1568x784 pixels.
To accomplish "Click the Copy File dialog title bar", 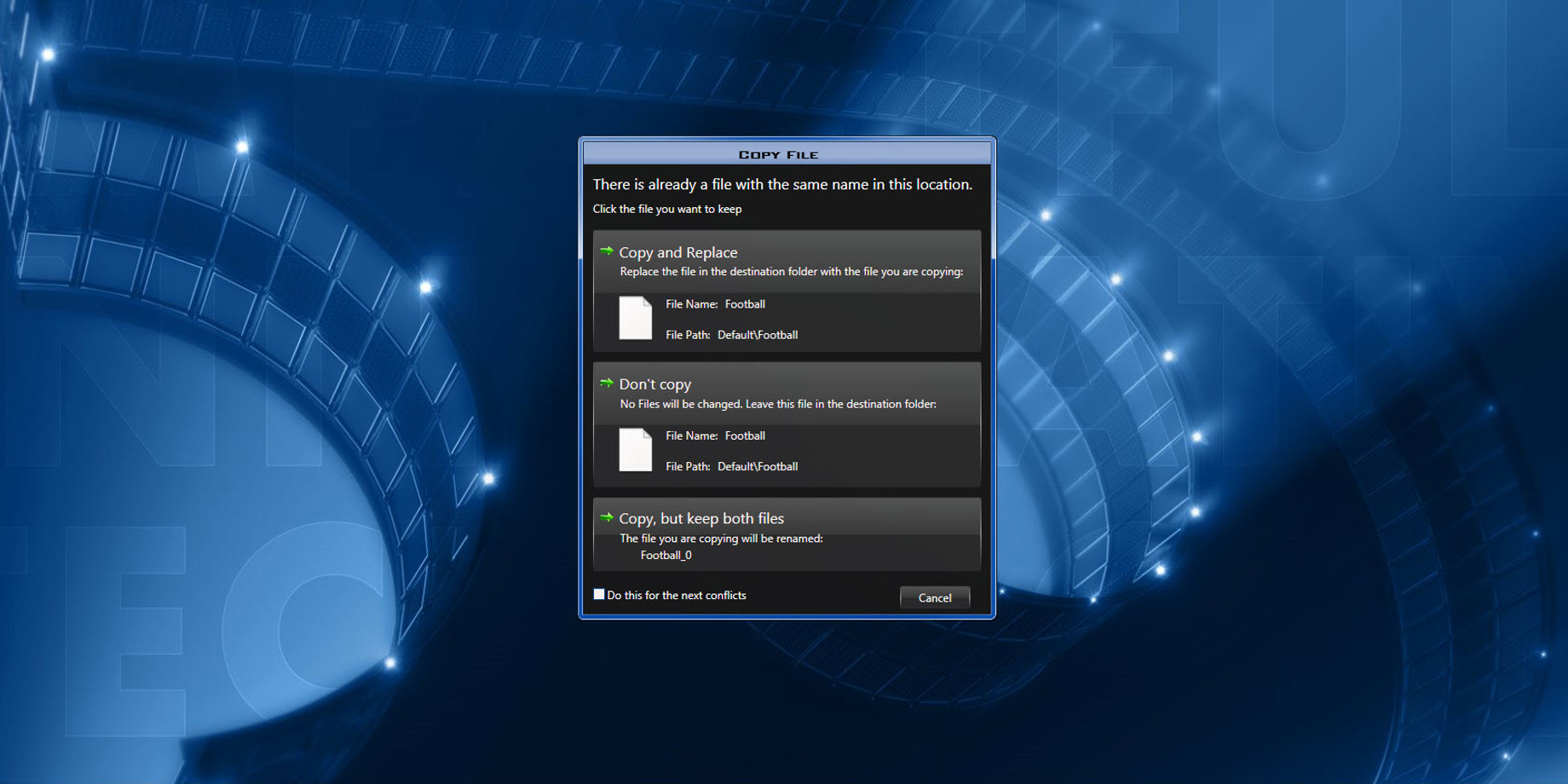I will click(x=778, y=154).
